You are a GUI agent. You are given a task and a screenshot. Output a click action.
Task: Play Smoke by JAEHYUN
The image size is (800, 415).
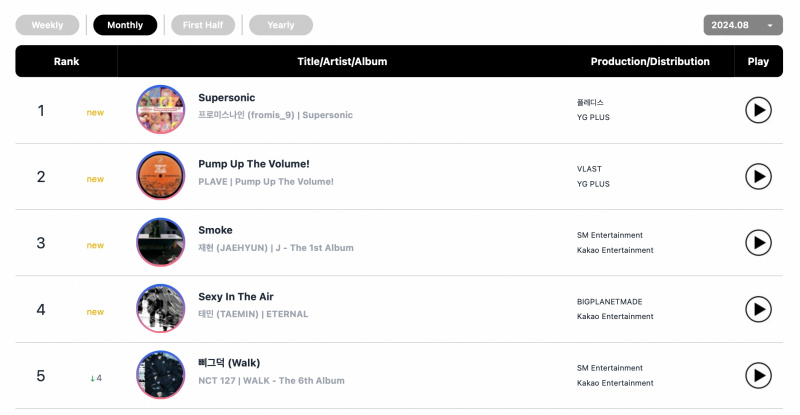pos(758,243)
